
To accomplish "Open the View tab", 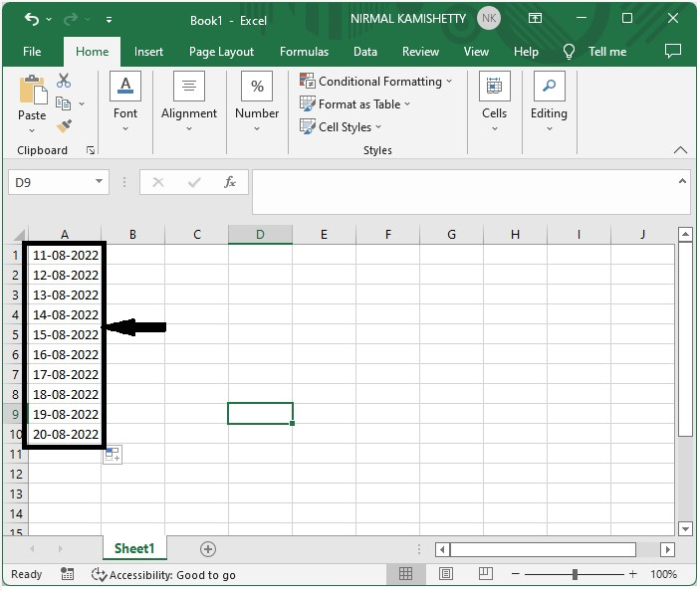I will (x=476, y=52).
